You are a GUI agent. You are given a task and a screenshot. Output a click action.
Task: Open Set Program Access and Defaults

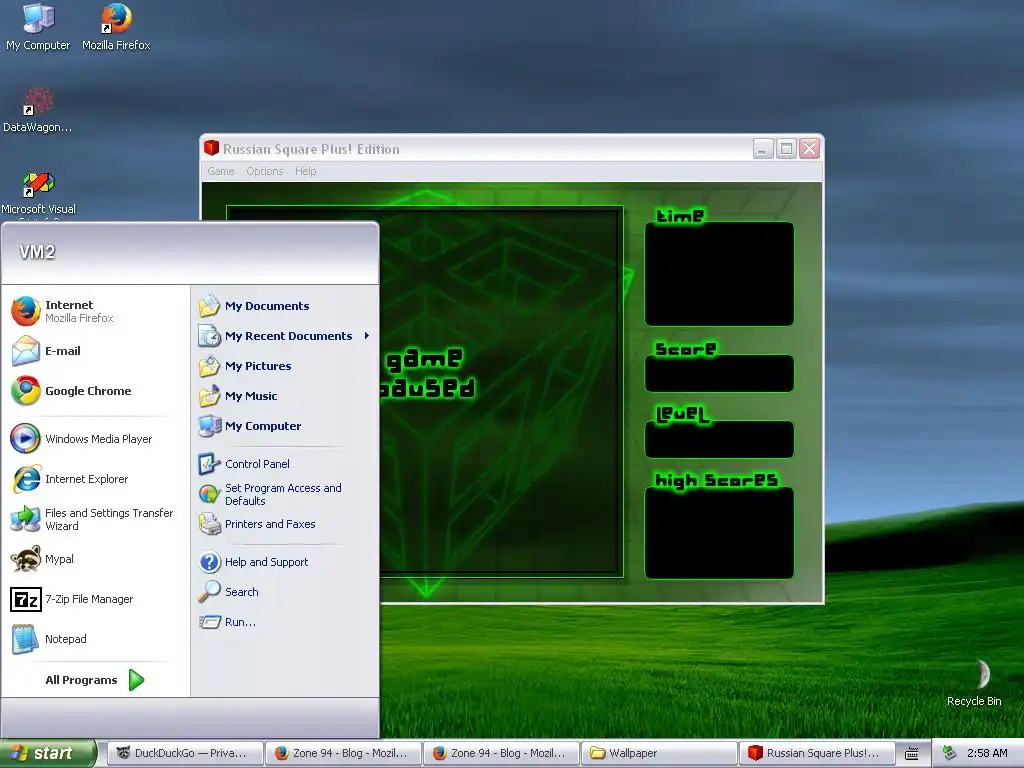click(285, 494)
